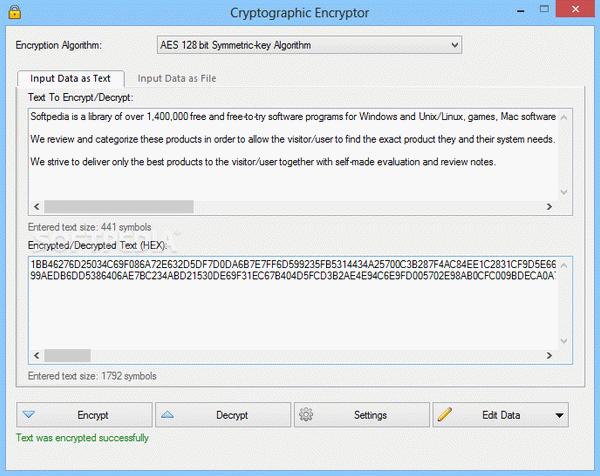The width and height of the screenshot is (600, 476).
Task: Open the Settings dialog
Action: (362, 415)
